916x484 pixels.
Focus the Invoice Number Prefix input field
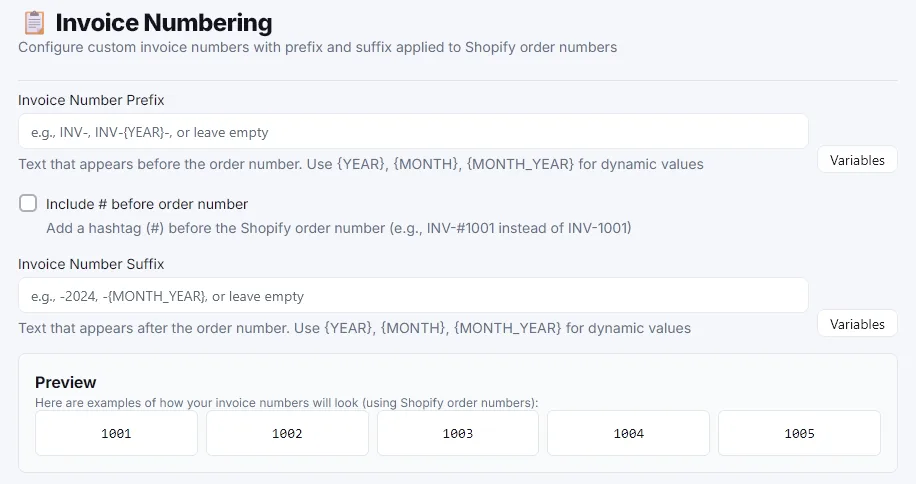[413, 131]
